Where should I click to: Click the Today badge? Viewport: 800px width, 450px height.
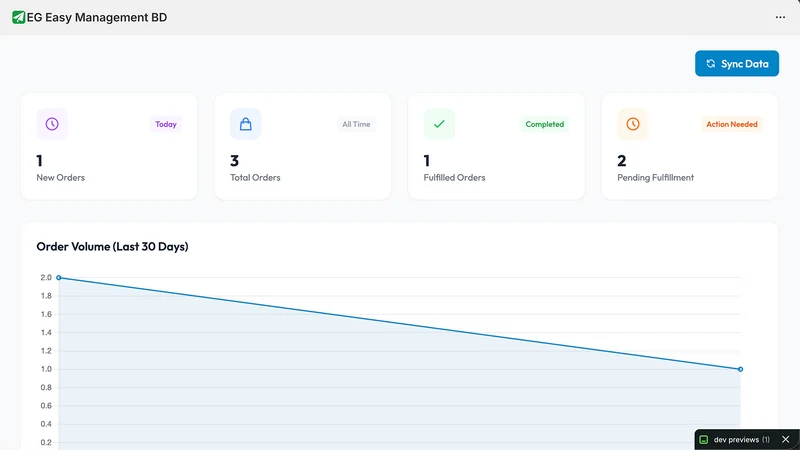tap(166, 124)
